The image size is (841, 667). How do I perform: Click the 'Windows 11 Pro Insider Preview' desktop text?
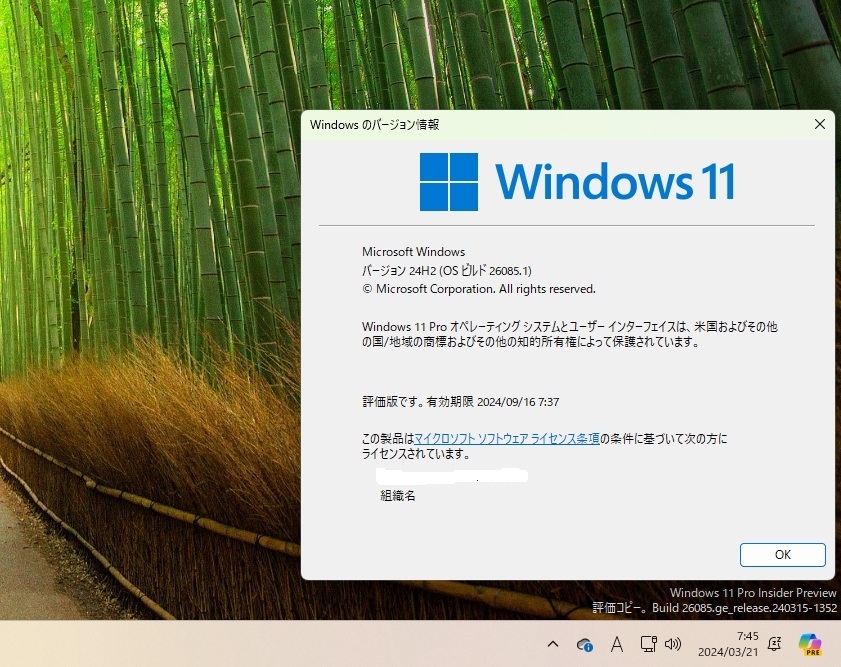click(x=753, y=592)
